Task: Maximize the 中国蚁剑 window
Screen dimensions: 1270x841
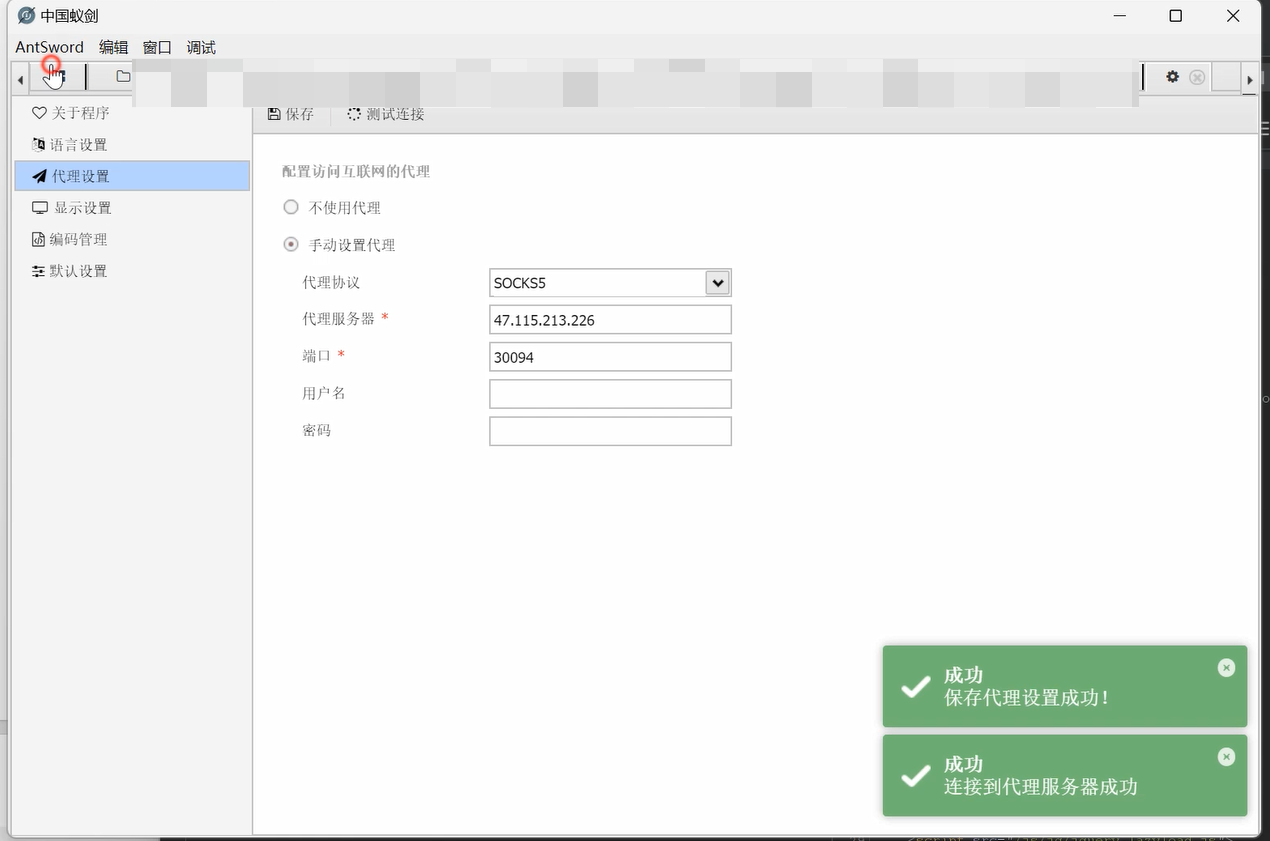Action: point(1176,16)
